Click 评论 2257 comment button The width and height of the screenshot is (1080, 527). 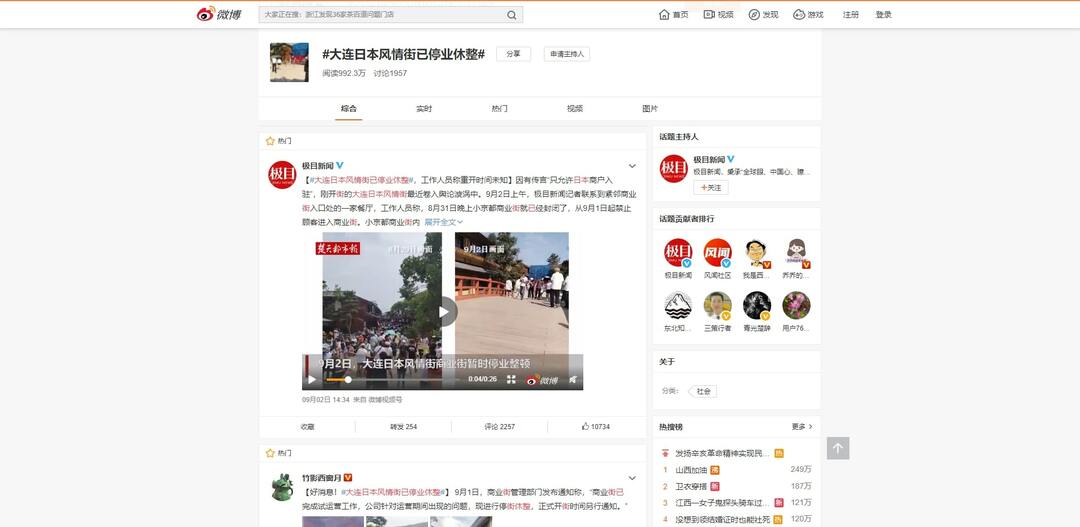(x=499, y=426)
